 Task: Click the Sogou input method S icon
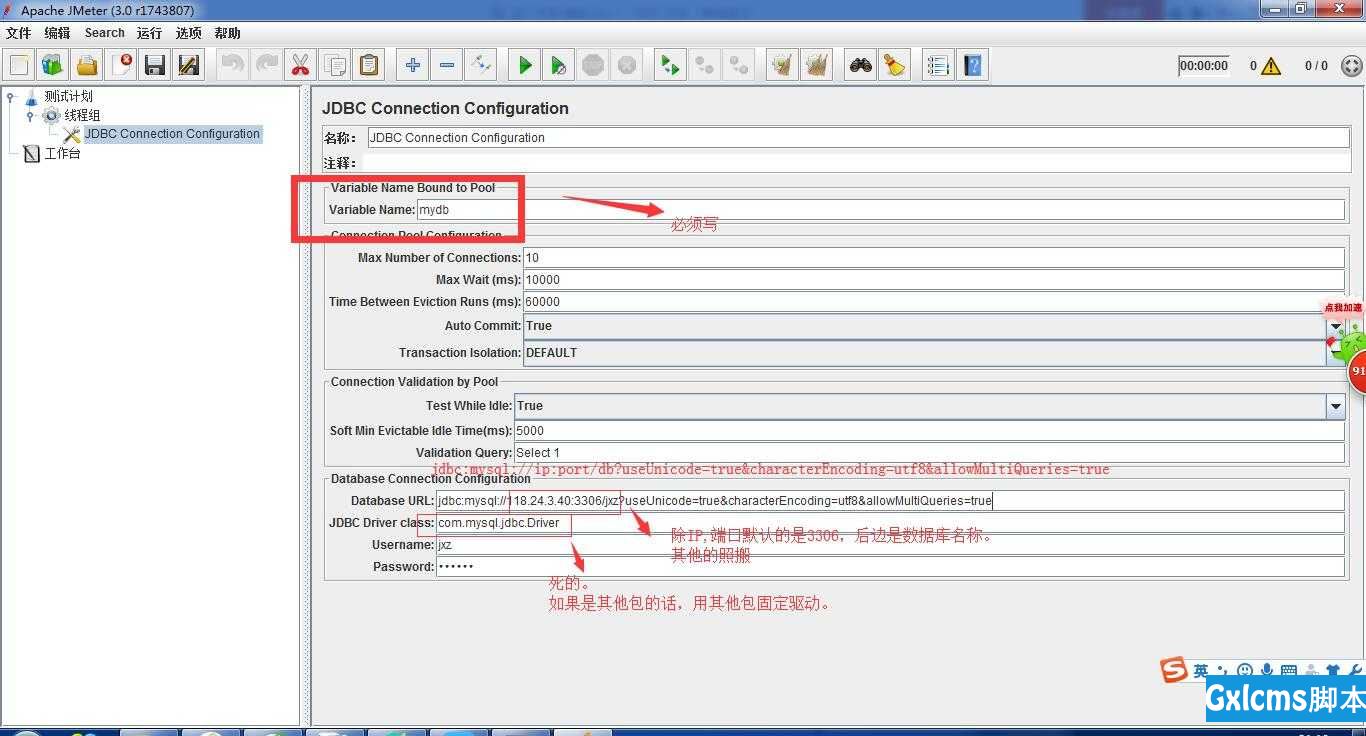tap(1174, 670)
